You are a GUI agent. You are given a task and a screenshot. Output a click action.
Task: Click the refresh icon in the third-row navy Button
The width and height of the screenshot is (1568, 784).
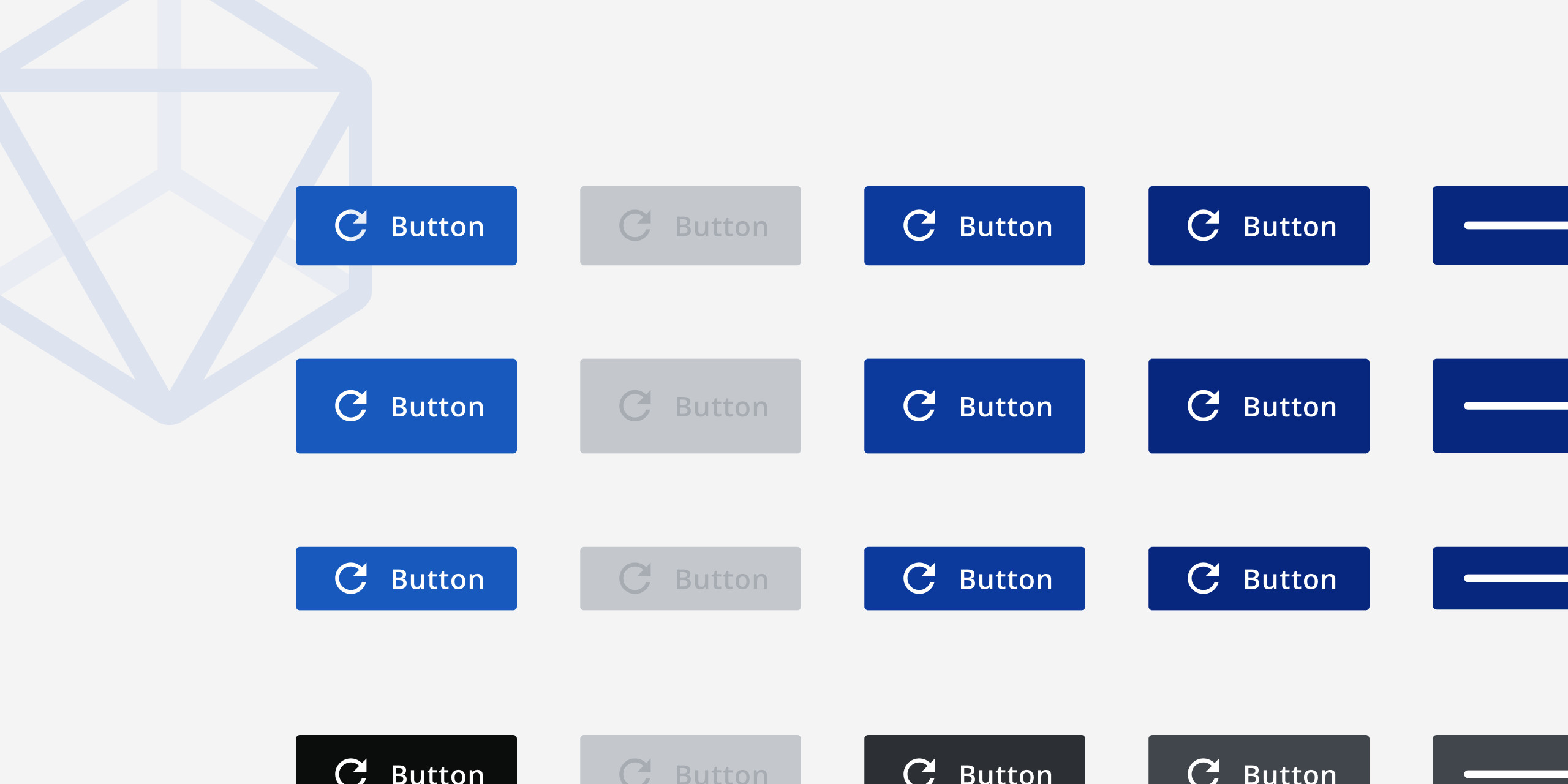[1204, 578]
